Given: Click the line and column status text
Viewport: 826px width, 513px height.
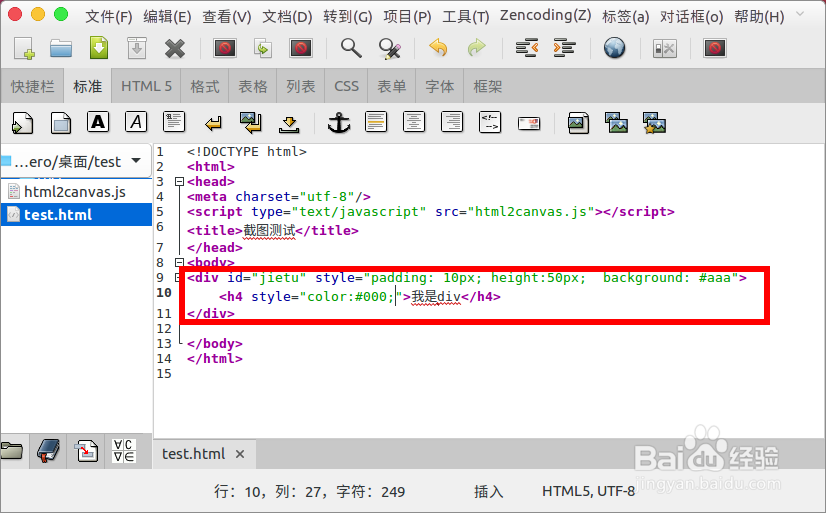Looking at the screenshot, I should (x=309, y=492).
